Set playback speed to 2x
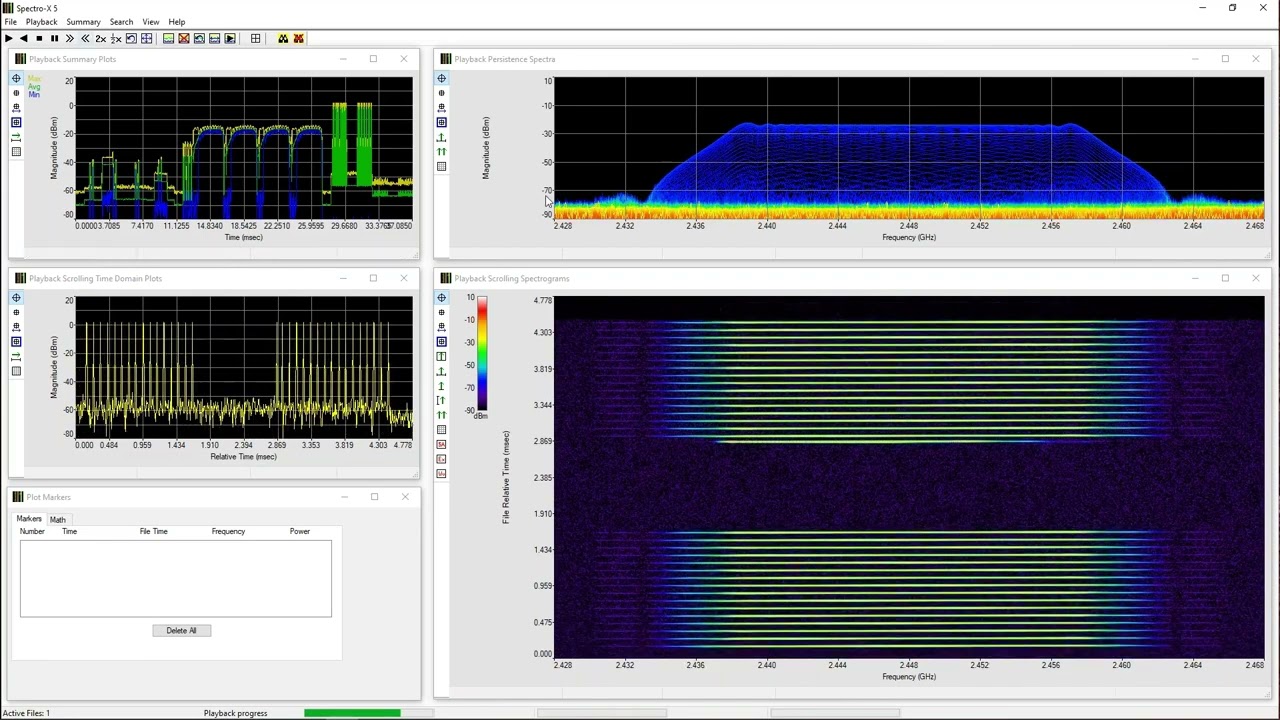This screenshot has height=720, width=1280. click(x=101, y=38)
